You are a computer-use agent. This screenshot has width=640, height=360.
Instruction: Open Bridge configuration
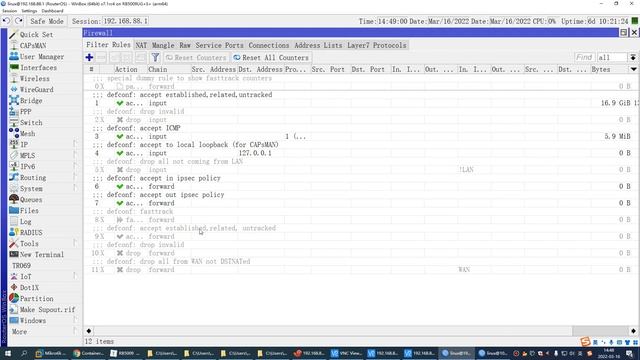(x=31, y=101)
